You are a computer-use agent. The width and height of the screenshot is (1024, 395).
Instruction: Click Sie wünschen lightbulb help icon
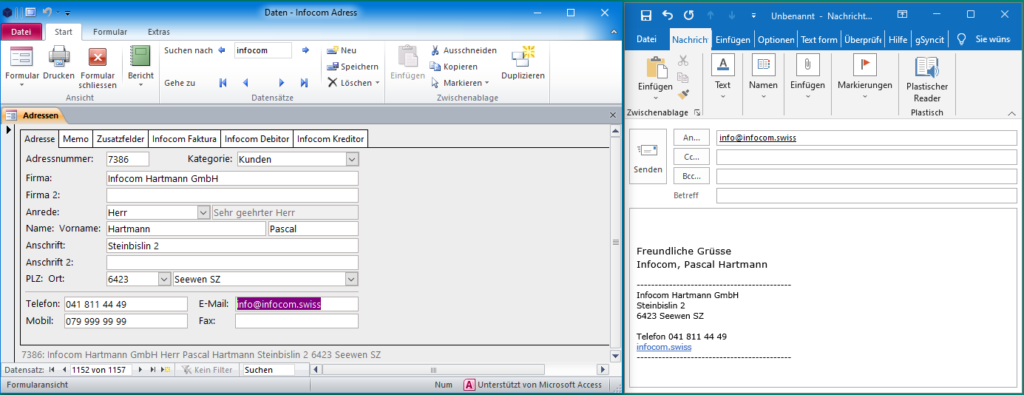point(961,39)
